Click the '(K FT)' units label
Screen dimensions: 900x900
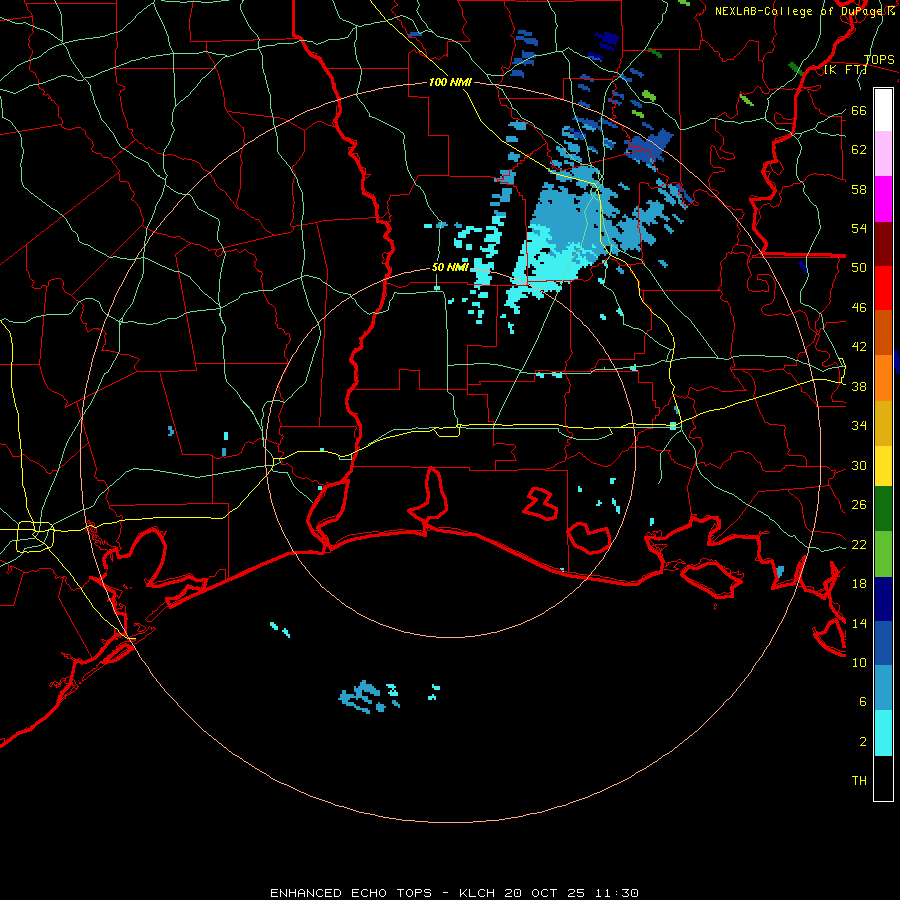pos(845,69)
